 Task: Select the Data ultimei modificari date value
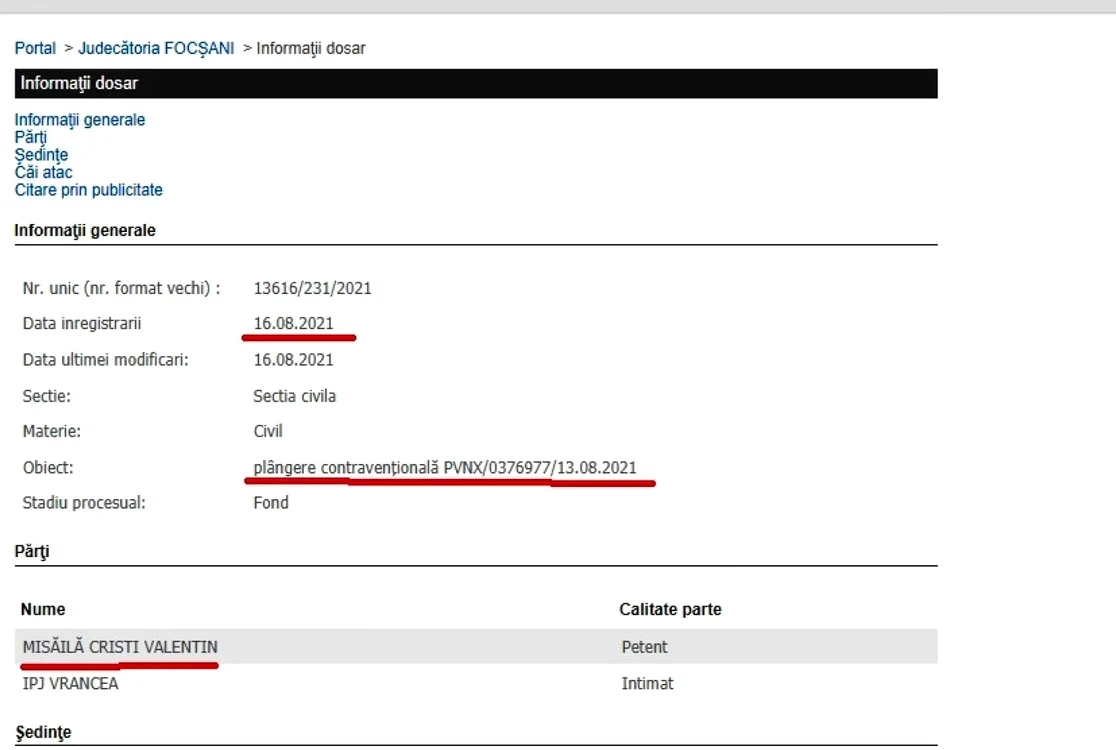click(293, 359)
